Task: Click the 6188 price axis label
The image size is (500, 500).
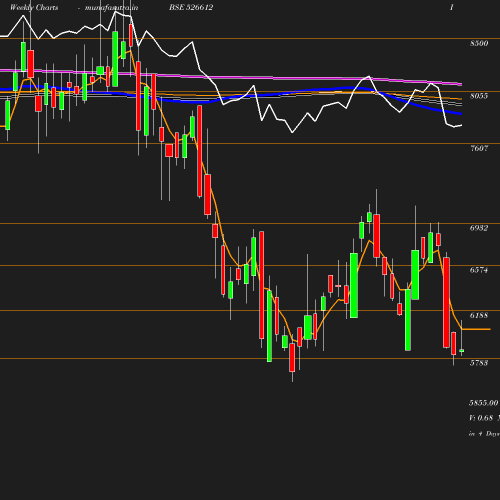Action: coord(479,315)
